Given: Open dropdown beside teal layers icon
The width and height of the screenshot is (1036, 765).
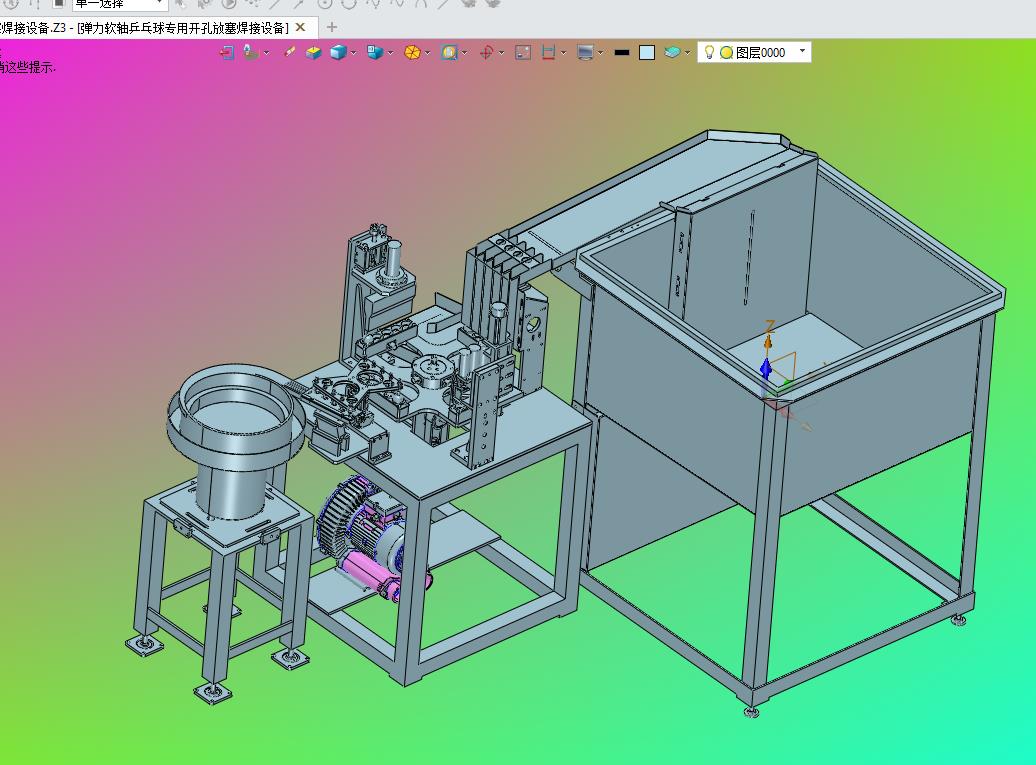Looking at the screenshot, I should 688,53.
